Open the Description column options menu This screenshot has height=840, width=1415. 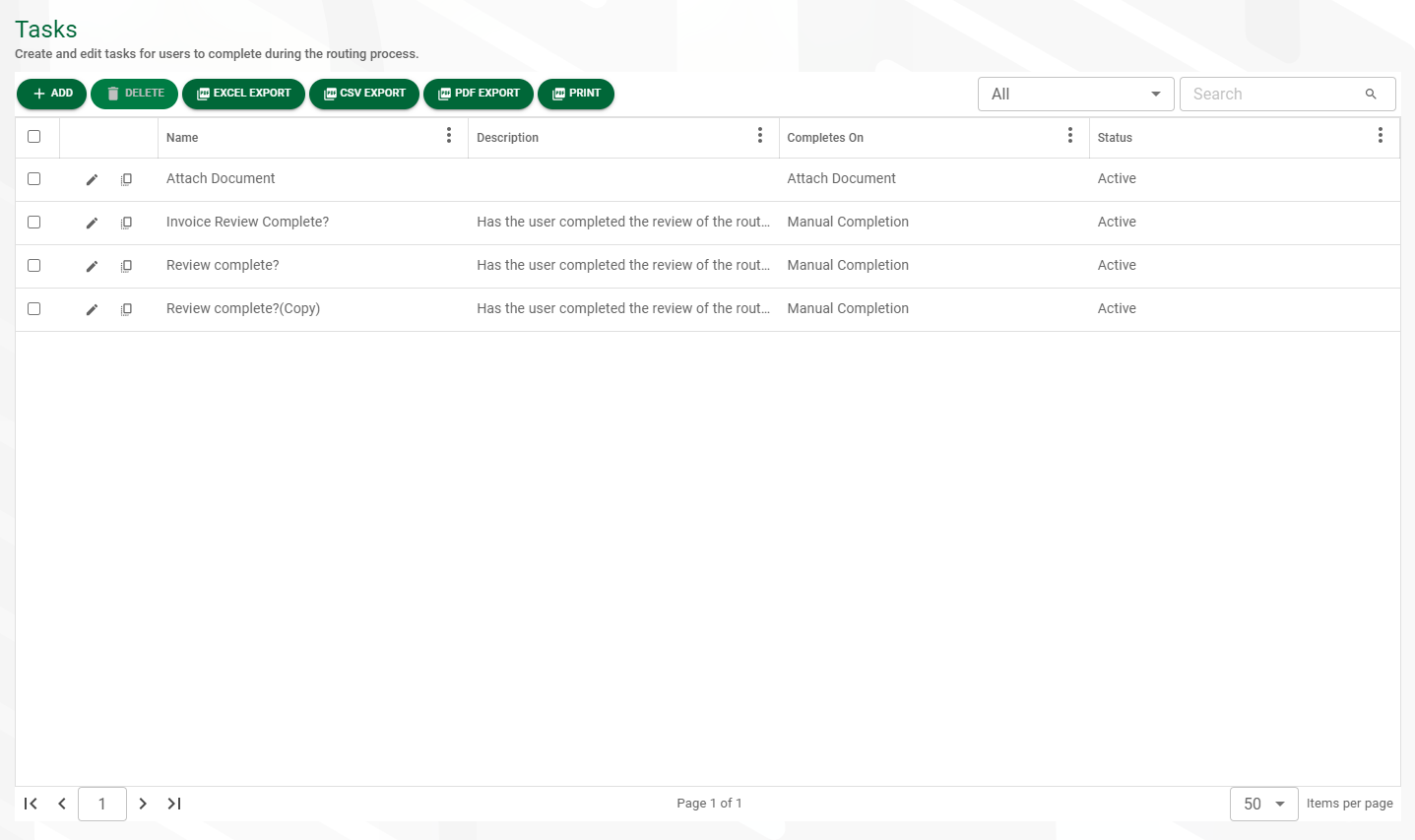760,136
